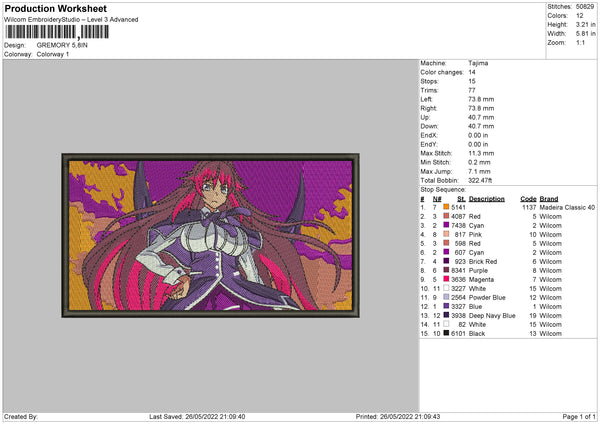Click the Colors value 12

tap(580, 16)
